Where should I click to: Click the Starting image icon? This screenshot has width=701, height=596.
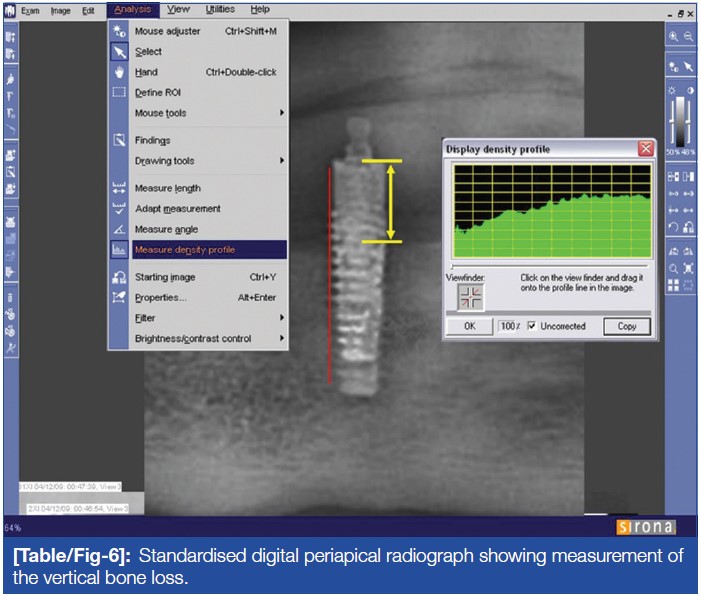tap(119, 277)
